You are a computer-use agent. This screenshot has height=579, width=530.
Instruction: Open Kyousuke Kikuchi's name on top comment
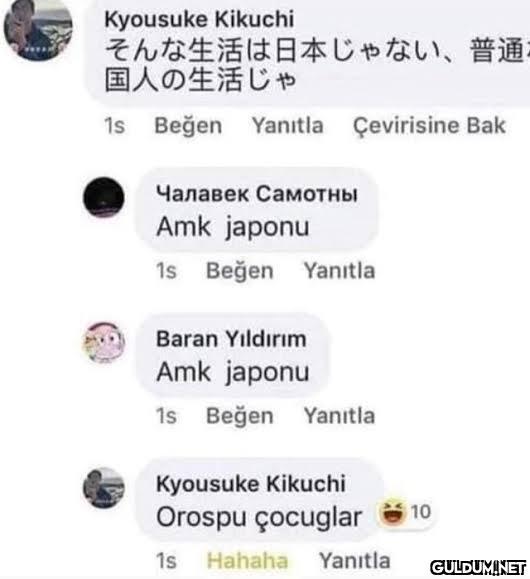coord(199,19)
